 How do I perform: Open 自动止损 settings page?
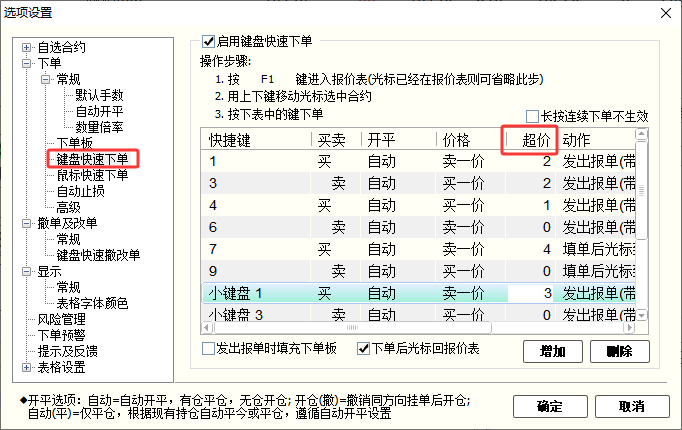pos(80,191)
